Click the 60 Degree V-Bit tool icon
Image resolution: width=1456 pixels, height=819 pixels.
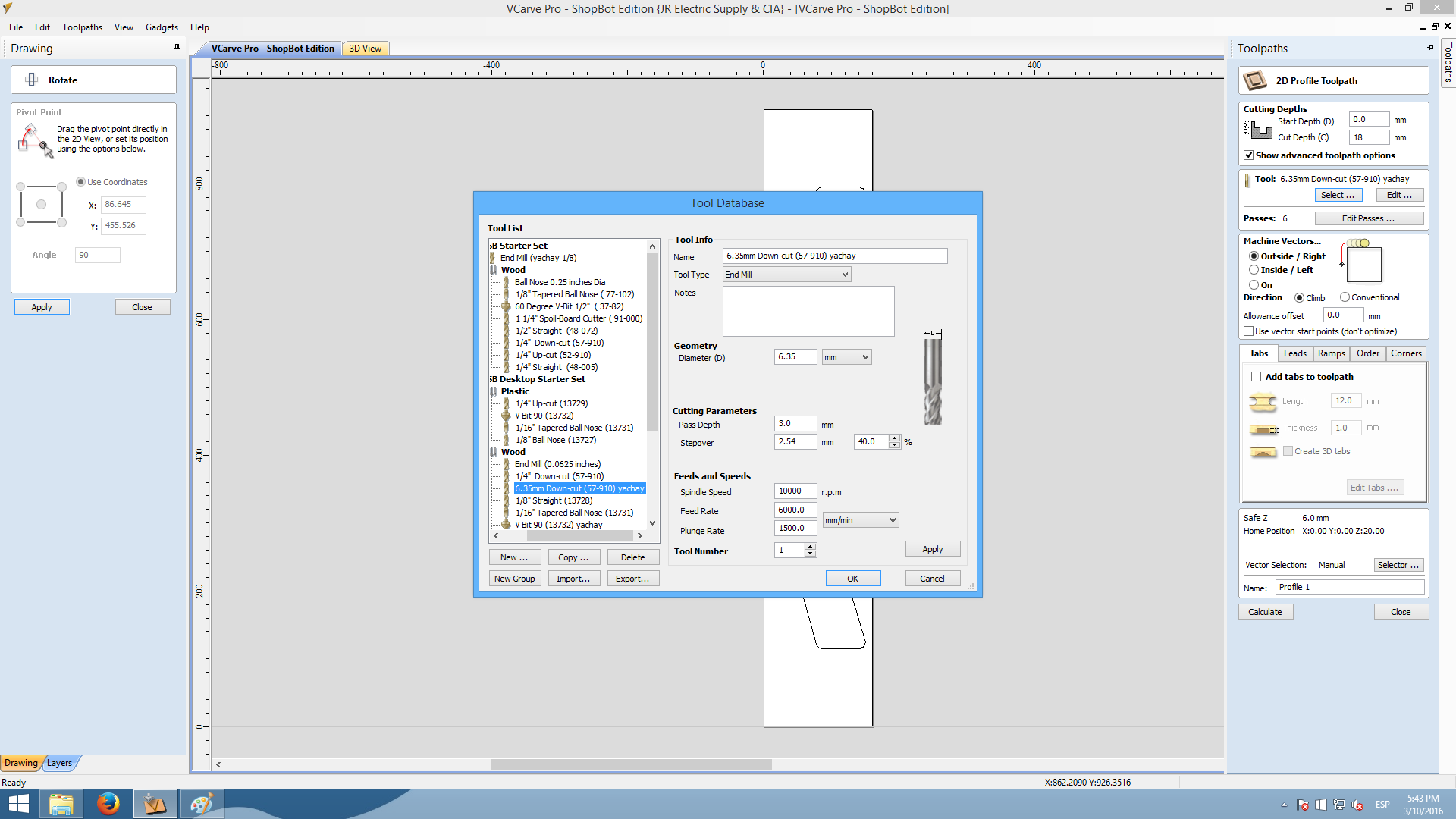(x=506, y=306)
